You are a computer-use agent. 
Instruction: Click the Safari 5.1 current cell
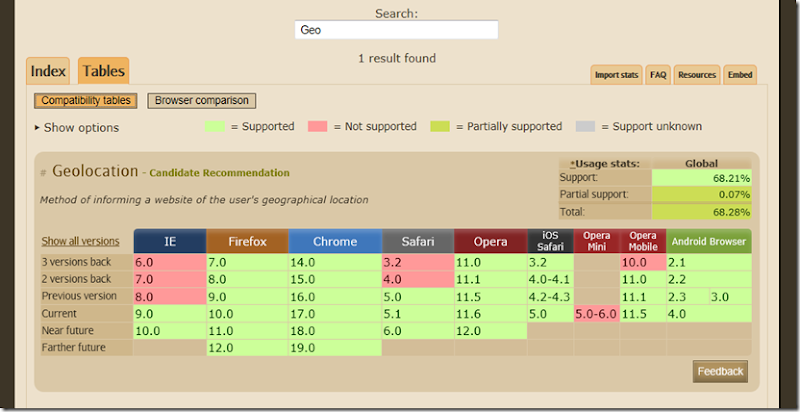pos(418,314)
